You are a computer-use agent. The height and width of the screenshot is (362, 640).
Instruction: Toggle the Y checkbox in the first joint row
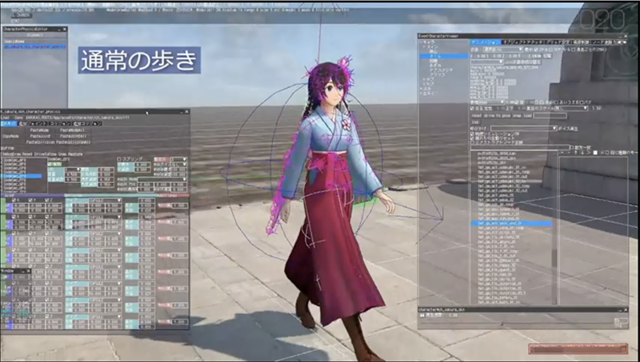pos(31,200)
